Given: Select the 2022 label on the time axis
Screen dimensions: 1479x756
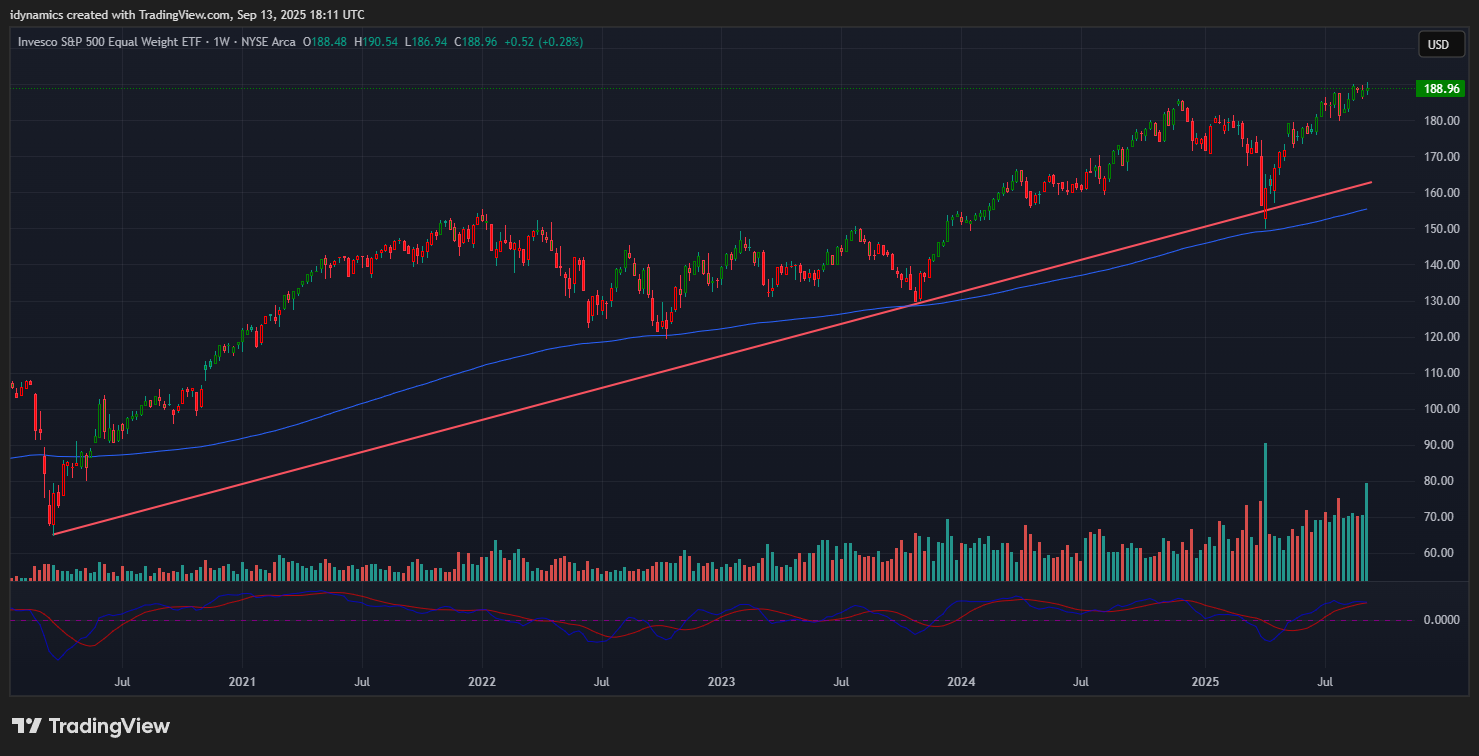Looking at the screenshot, I should coord(482,681).
